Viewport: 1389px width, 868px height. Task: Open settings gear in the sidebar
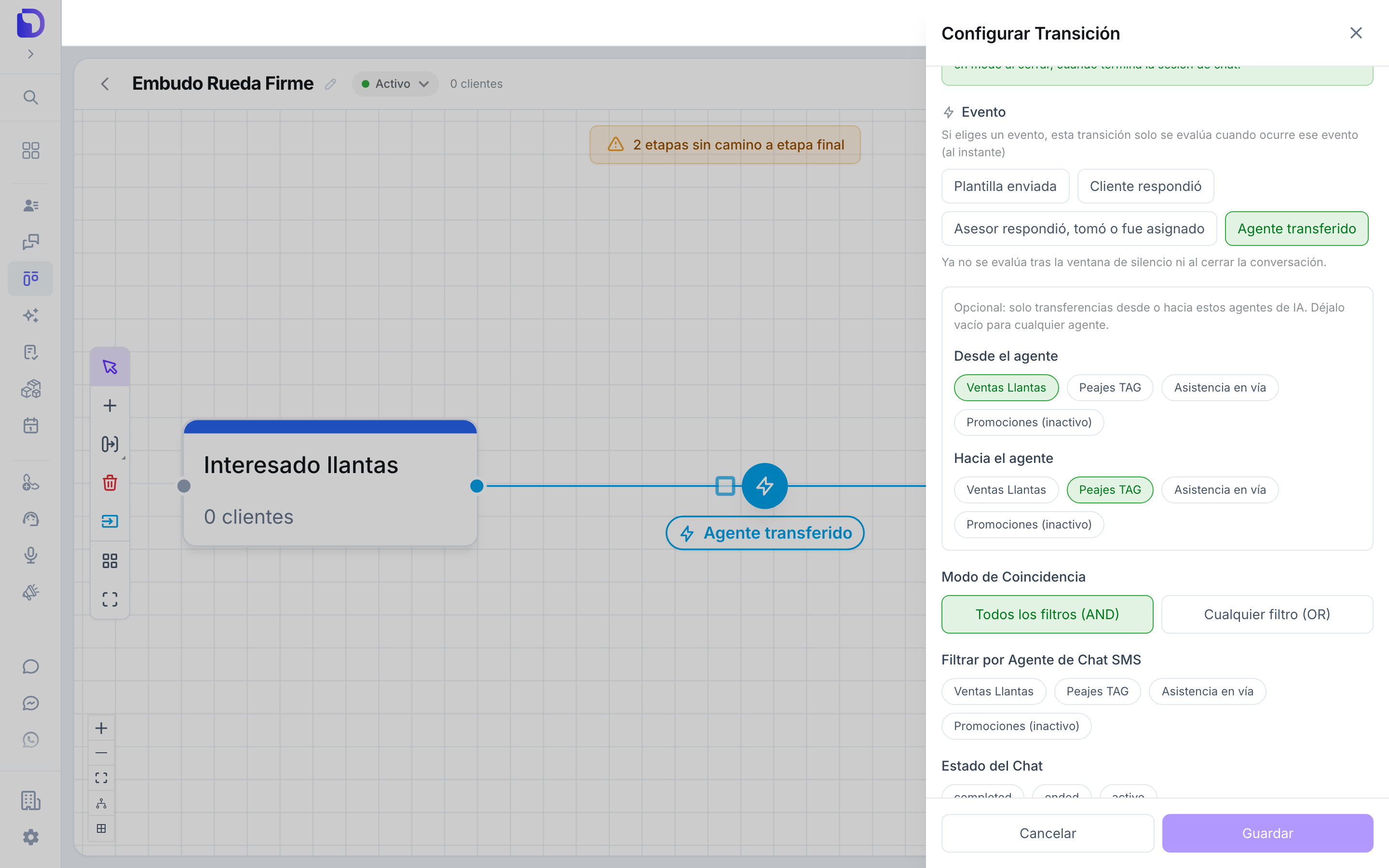click(30, 837)
